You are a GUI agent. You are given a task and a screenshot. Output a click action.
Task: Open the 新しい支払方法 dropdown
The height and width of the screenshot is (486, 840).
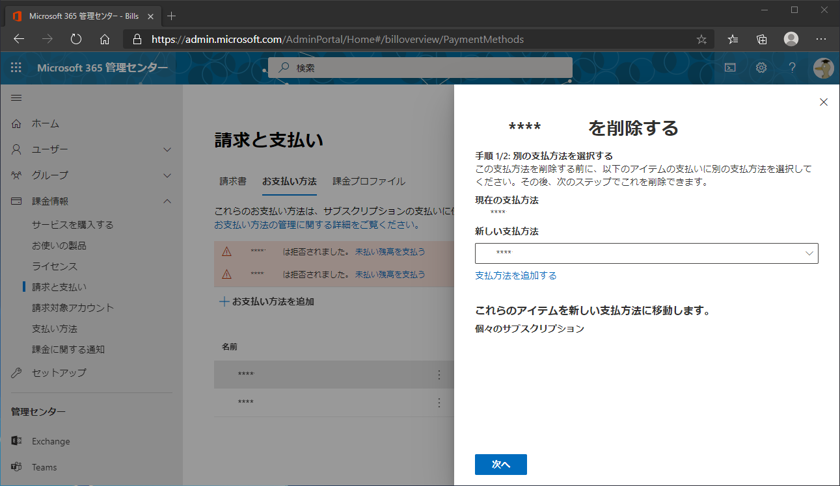pyautogui.click(x=646, y=253)
